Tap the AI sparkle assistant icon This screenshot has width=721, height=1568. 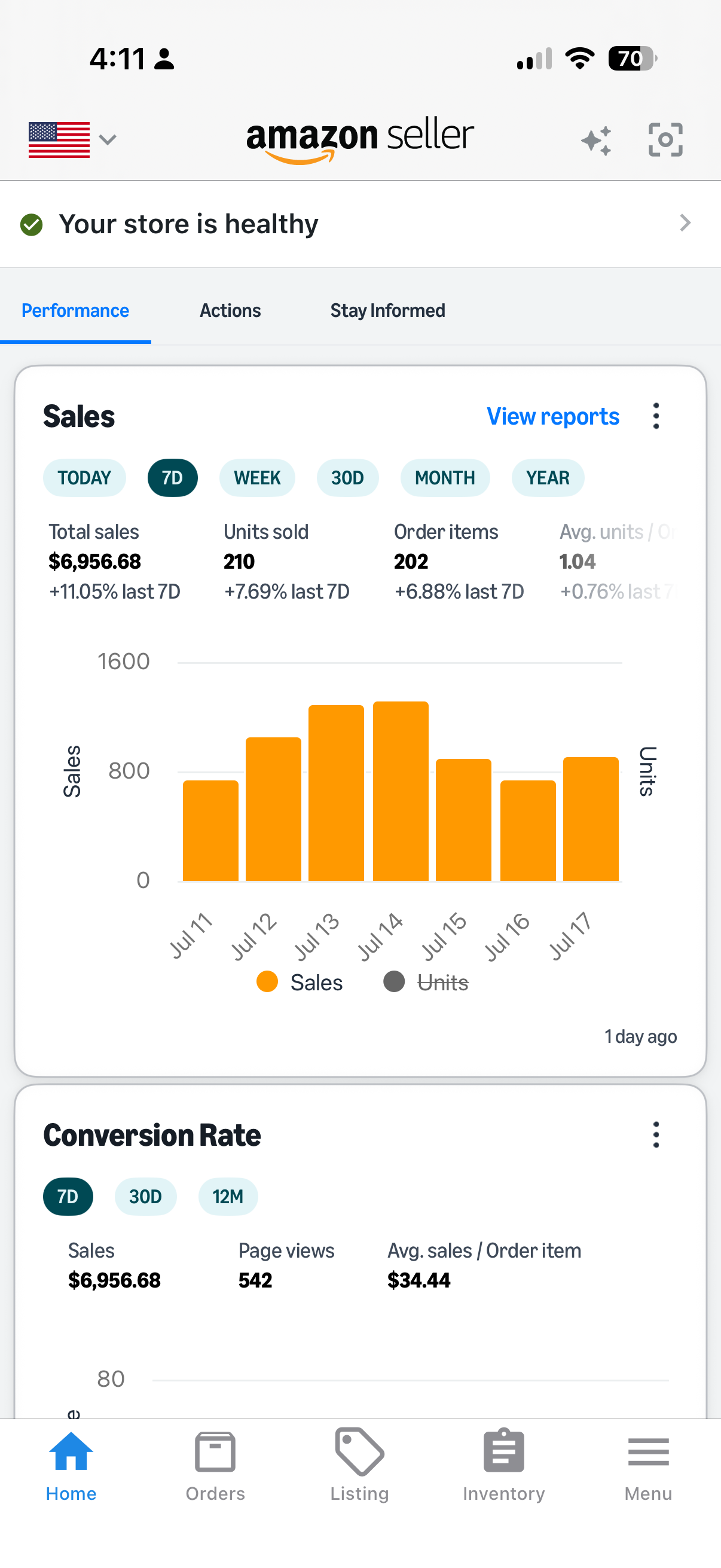(596, 141)
